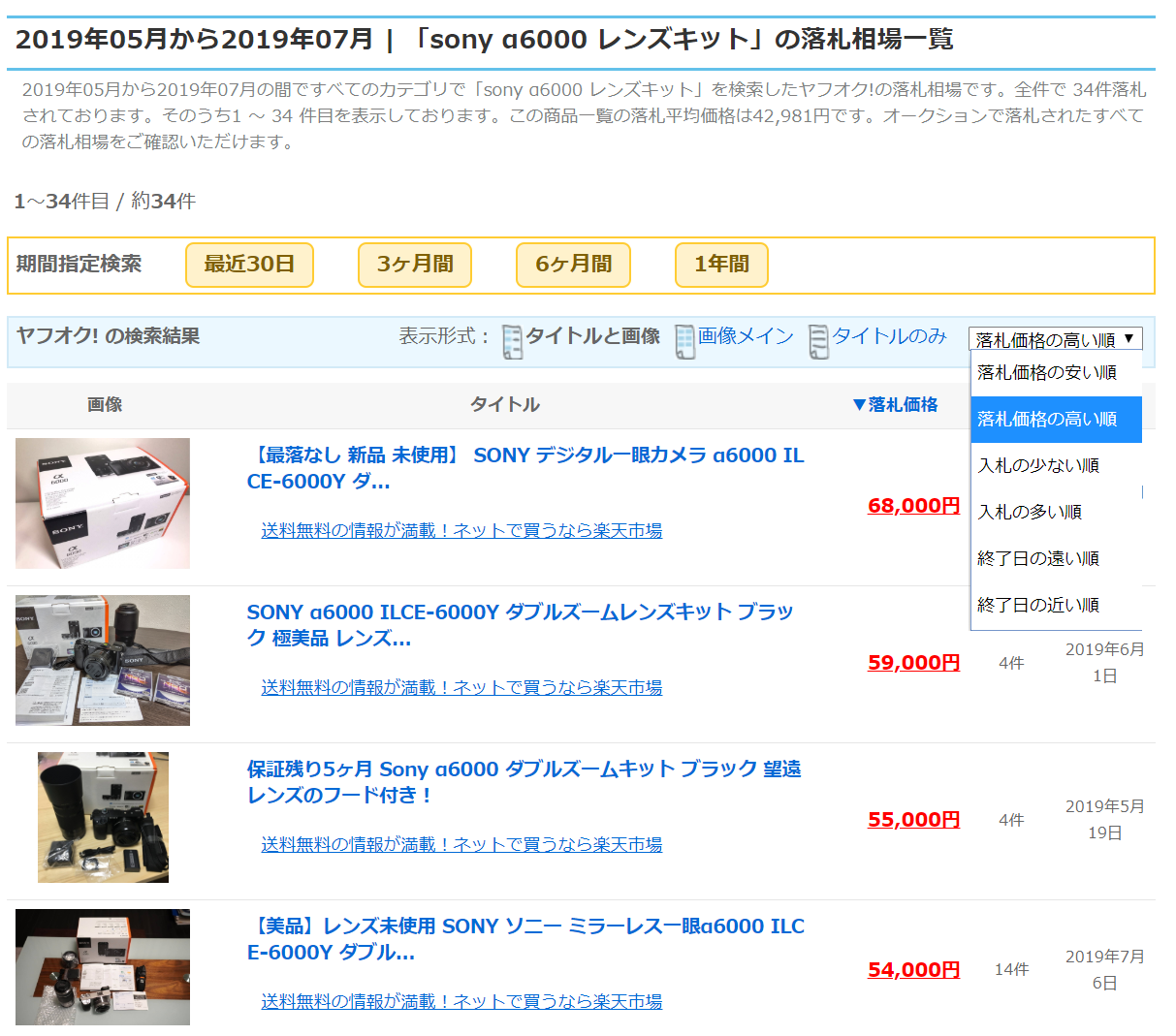This screenshot has height=1036, width=1176.
Task: Choose 入札の少ない順 sort option
Action: 1056,465
